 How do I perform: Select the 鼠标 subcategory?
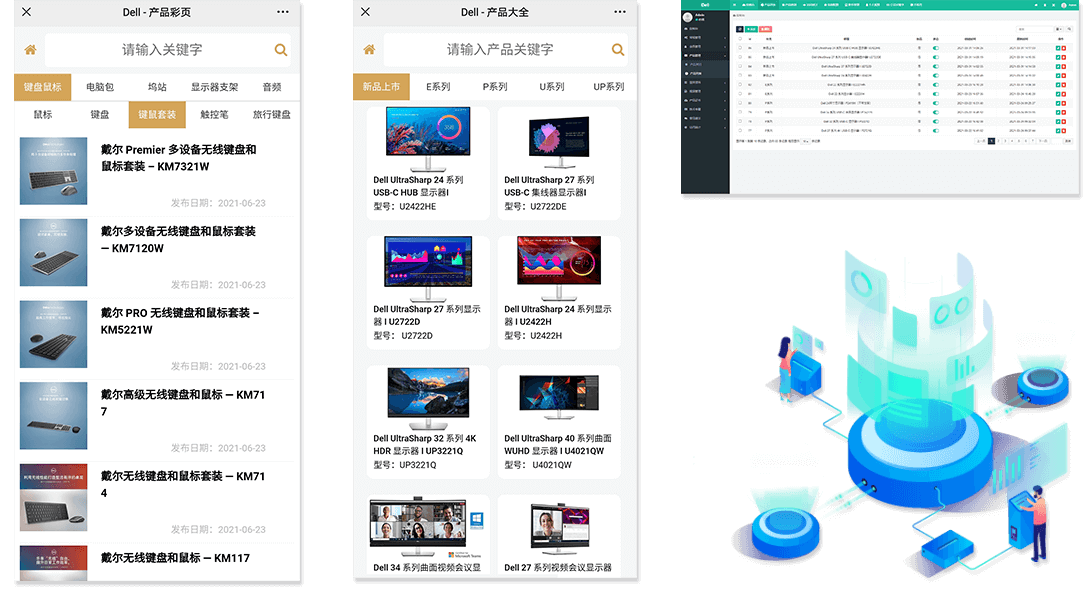[x=43, y=115]
